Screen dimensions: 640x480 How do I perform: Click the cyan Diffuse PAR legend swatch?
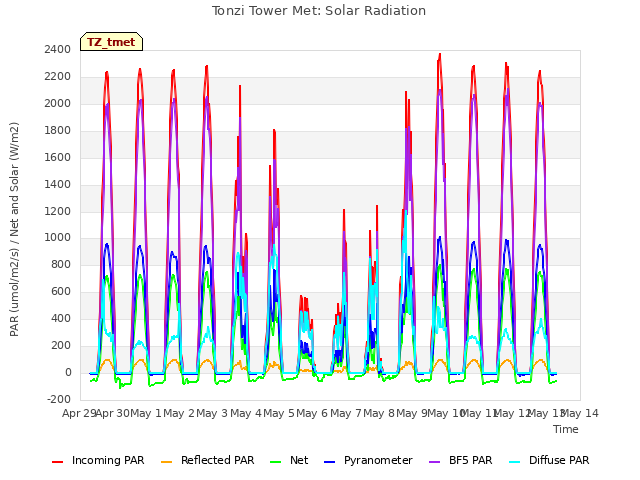point(515,462)
